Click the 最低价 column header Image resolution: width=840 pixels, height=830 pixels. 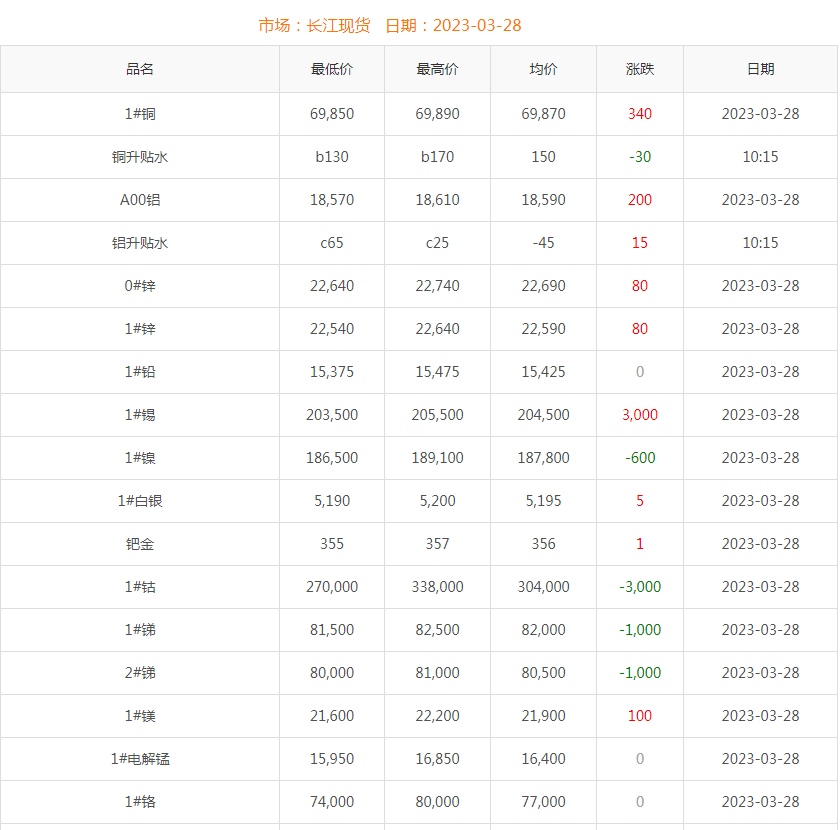[x=332, y=69]
